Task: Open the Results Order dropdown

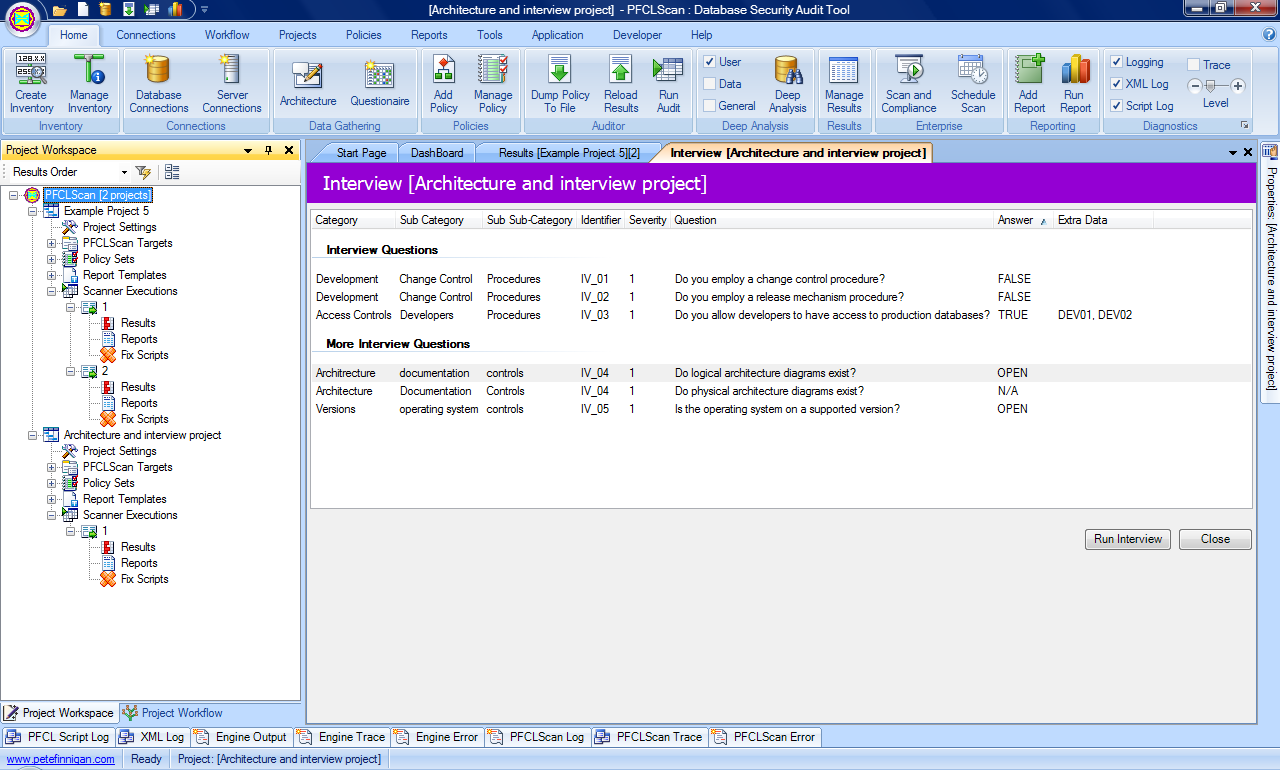Action: click(124, 173)
